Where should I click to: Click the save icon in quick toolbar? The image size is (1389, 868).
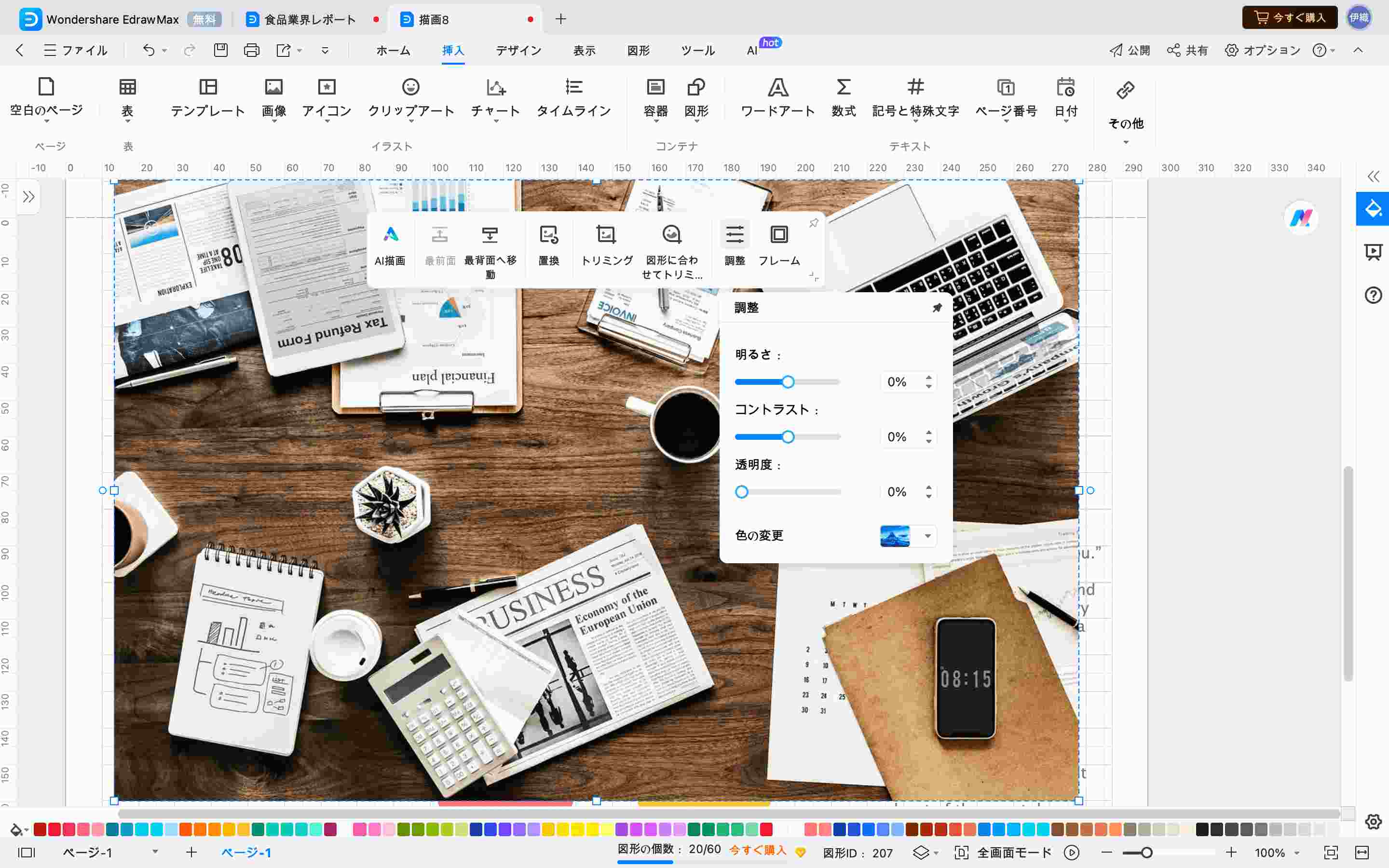point(221,50)
